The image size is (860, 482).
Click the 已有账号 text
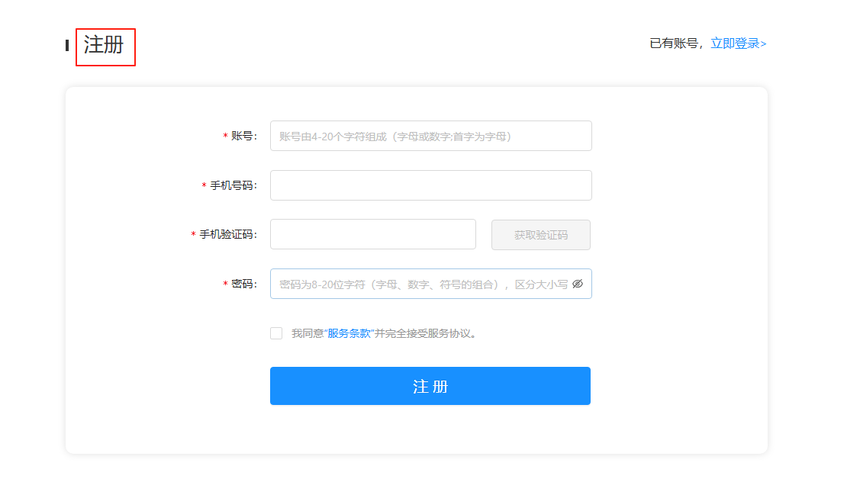point(674,43)
